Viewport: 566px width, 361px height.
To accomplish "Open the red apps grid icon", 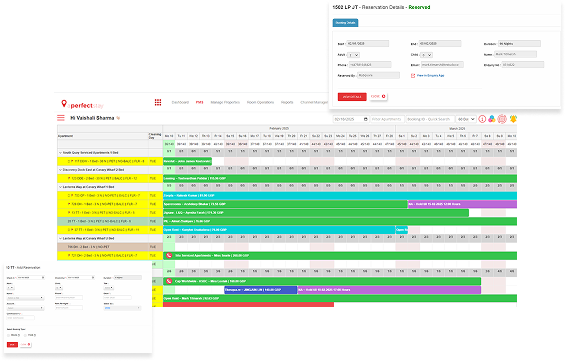I will (158, 102).
